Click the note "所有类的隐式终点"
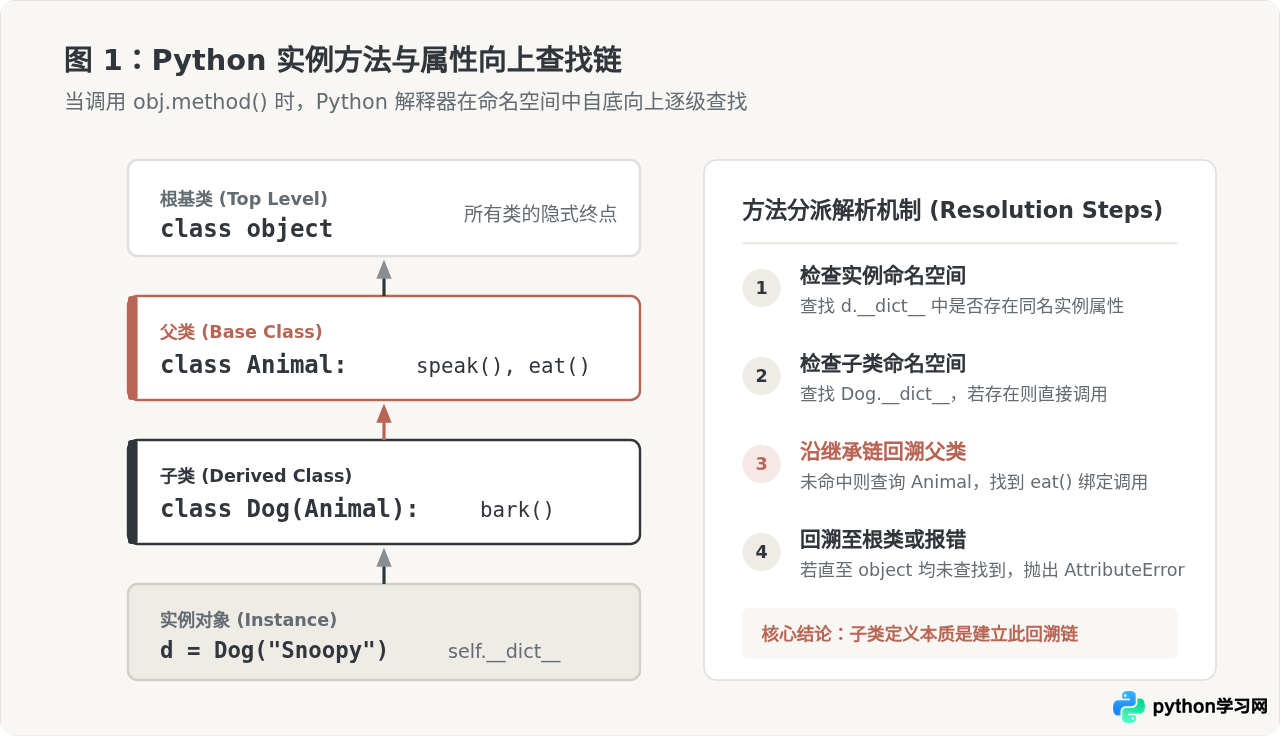 (540, 214)
